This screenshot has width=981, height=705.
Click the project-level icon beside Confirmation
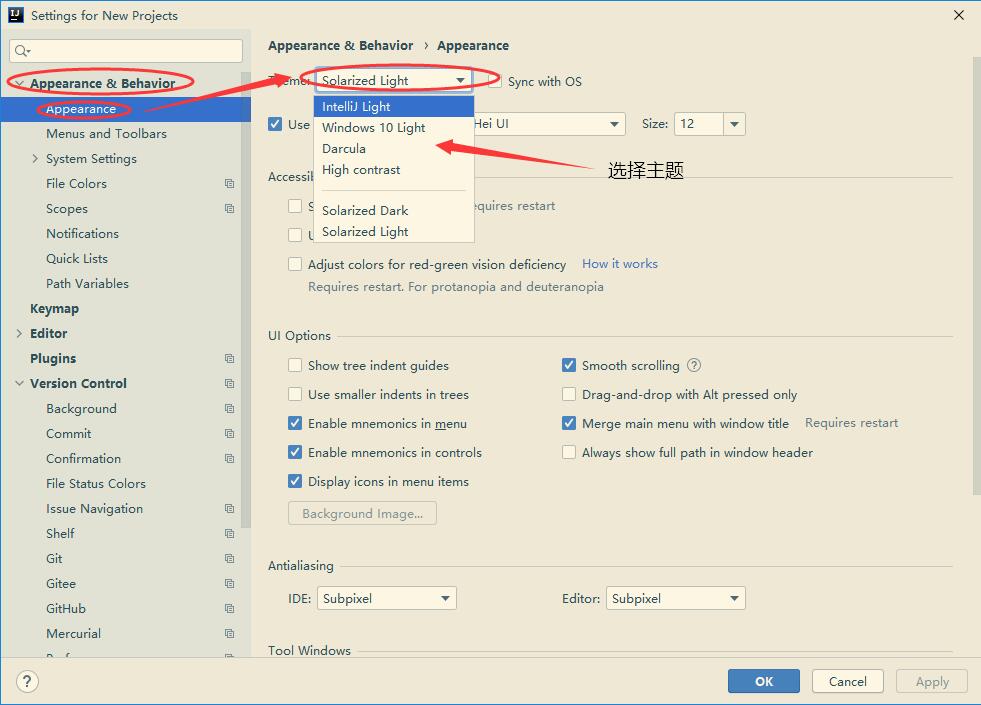tap(230, 459)
